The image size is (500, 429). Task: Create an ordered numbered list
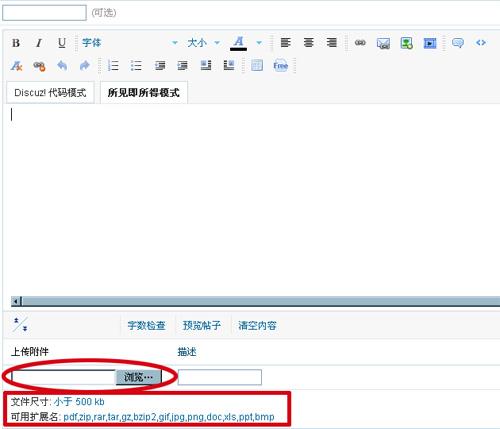pyautogui.click(x=113, y=66)
